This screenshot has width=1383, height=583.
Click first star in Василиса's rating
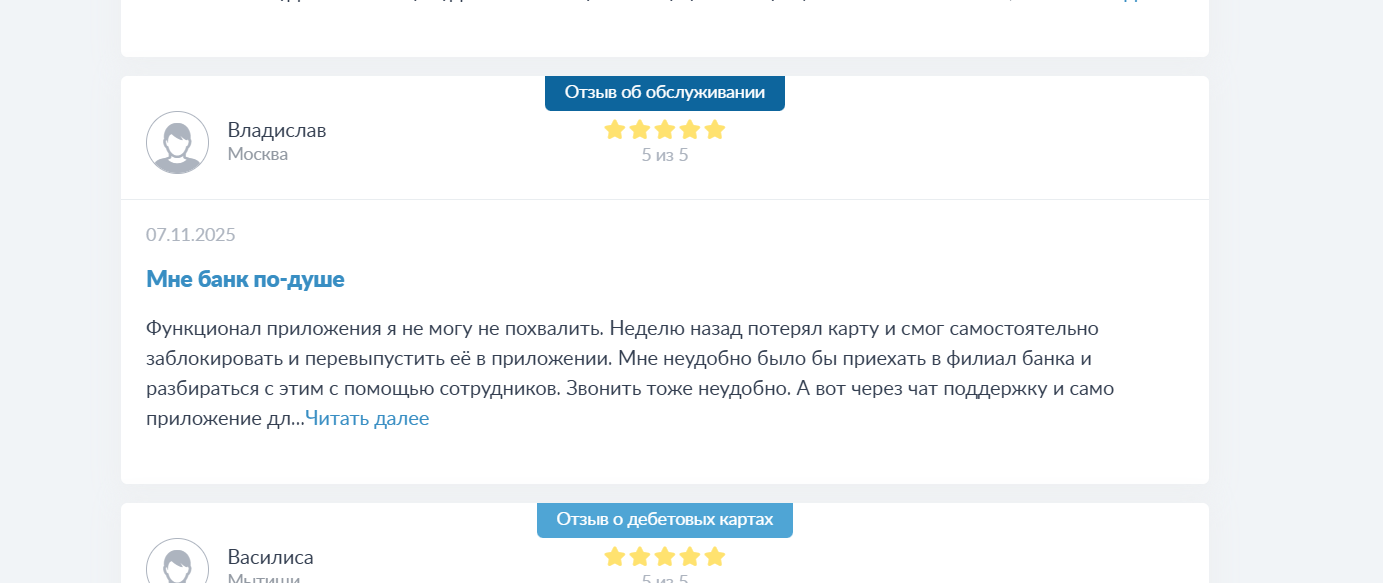click(x=615, y=557)
